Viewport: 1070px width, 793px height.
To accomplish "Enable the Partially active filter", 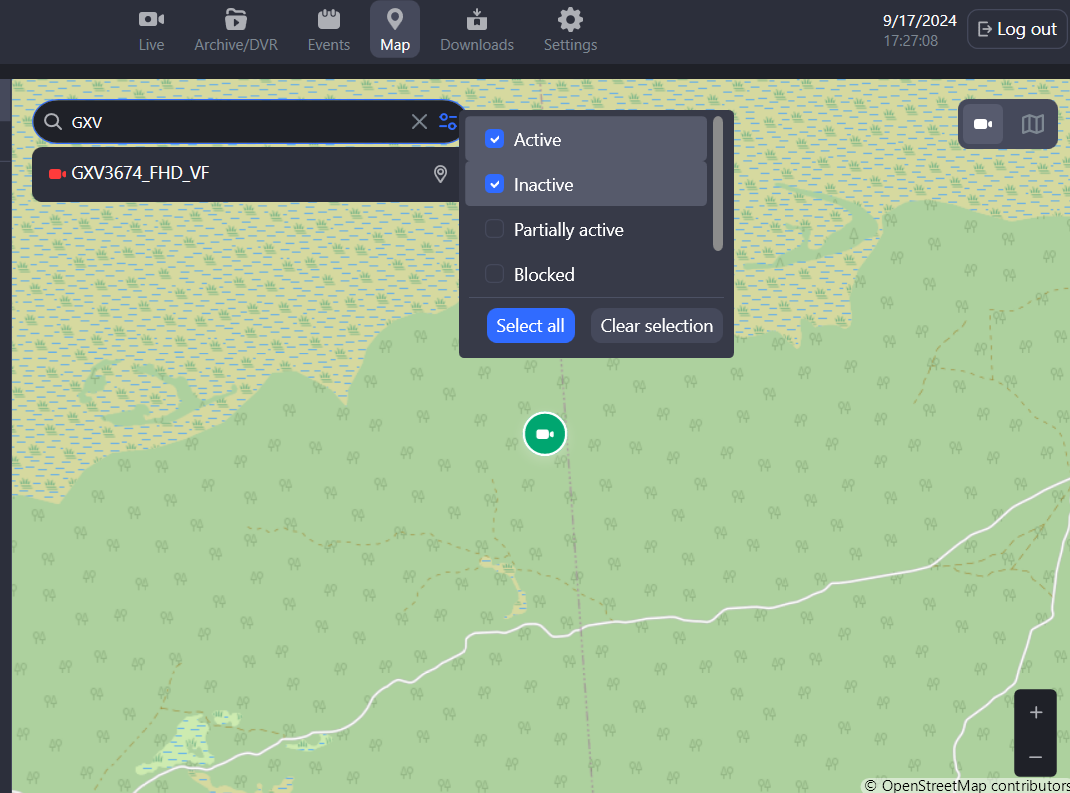I will click(x=494, y=230).
